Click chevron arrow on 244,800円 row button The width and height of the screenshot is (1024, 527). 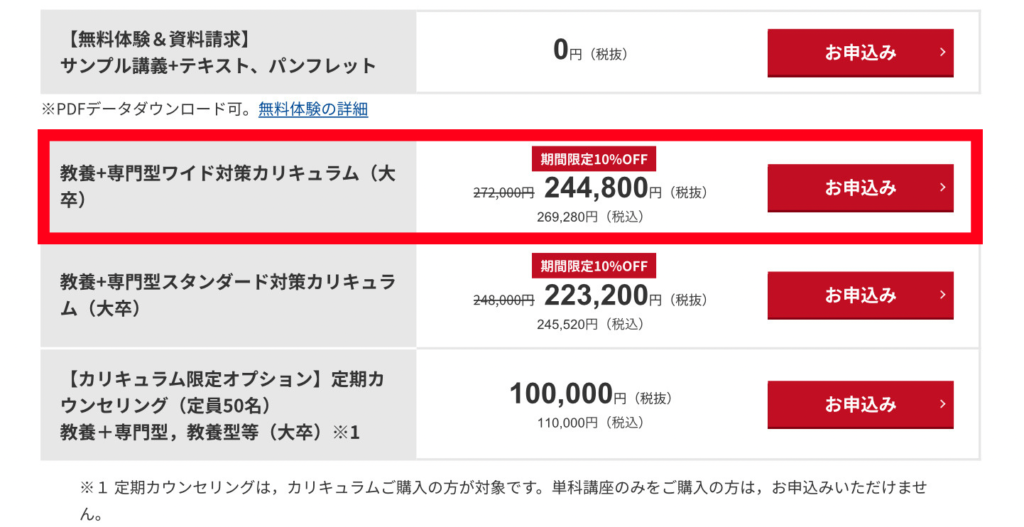point(942,187)
